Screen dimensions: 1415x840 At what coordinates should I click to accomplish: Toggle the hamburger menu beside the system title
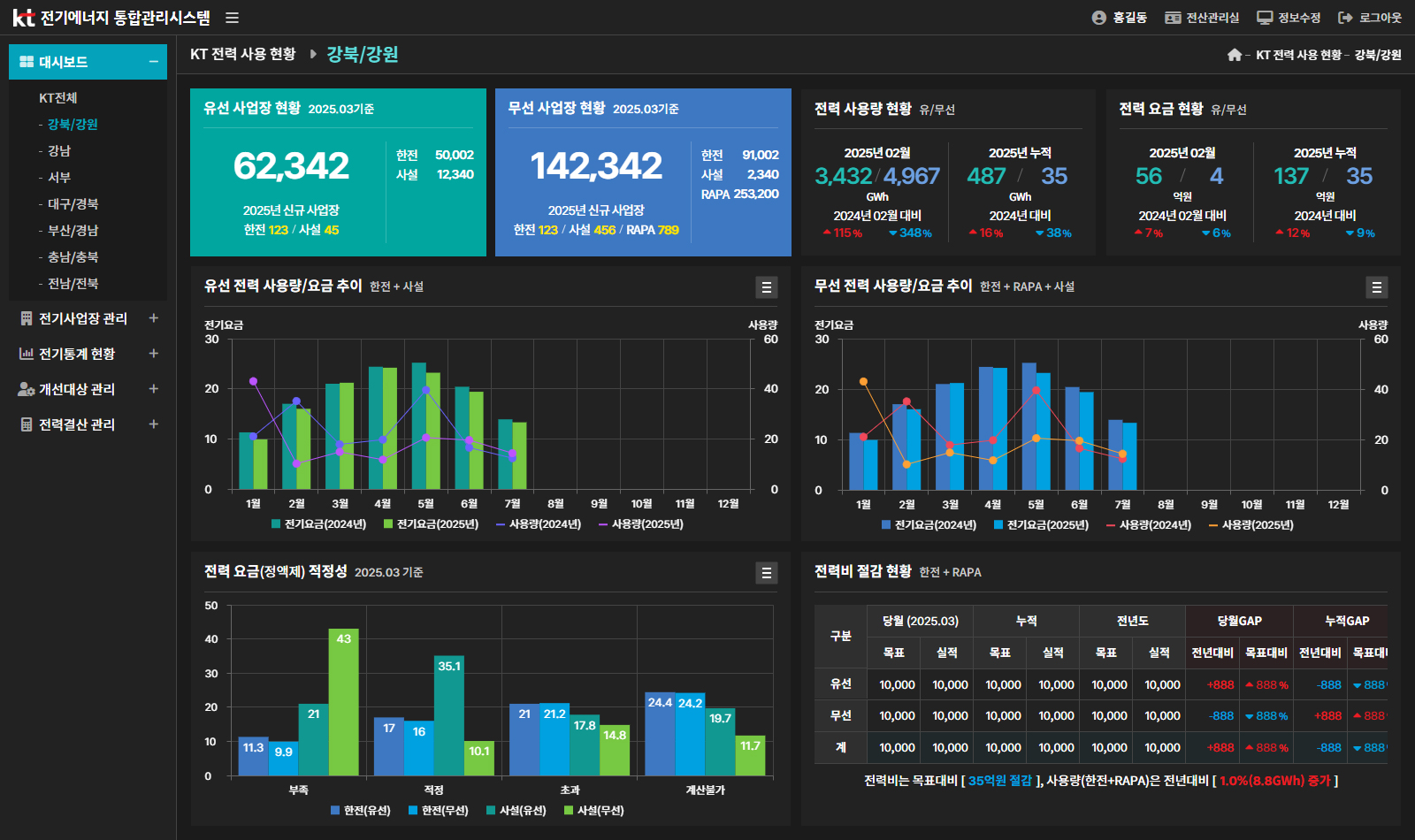pos(232,18)
